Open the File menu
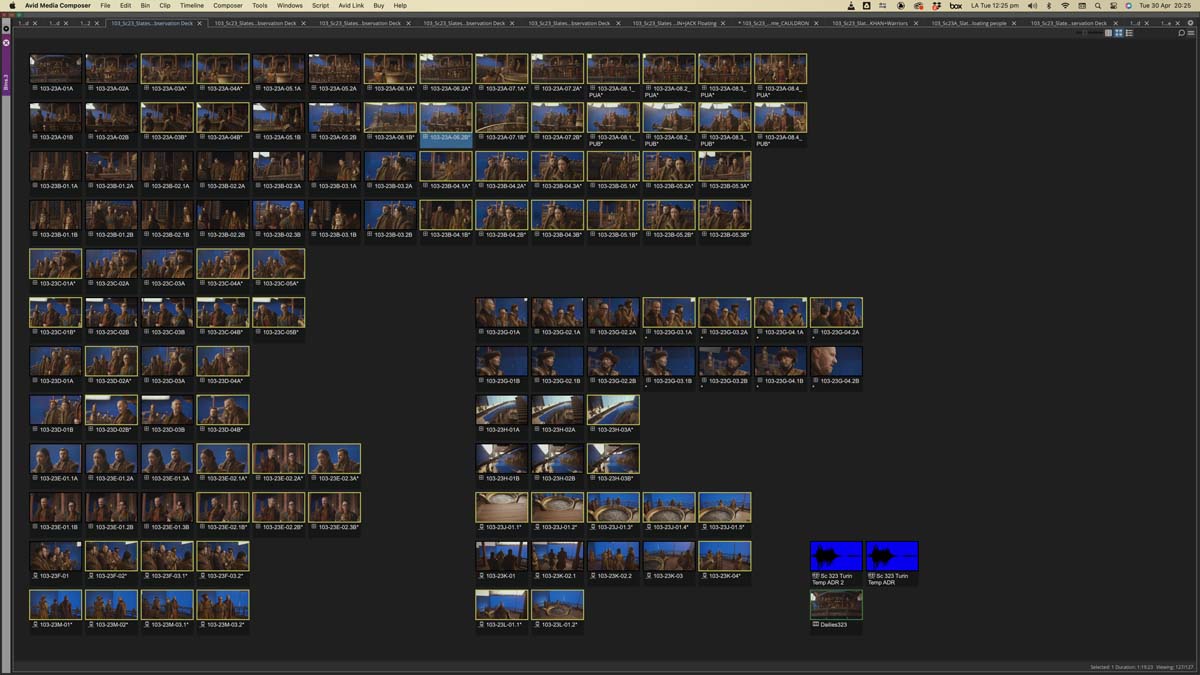This screenshot has height=675, width=1200. click(105, 6)
